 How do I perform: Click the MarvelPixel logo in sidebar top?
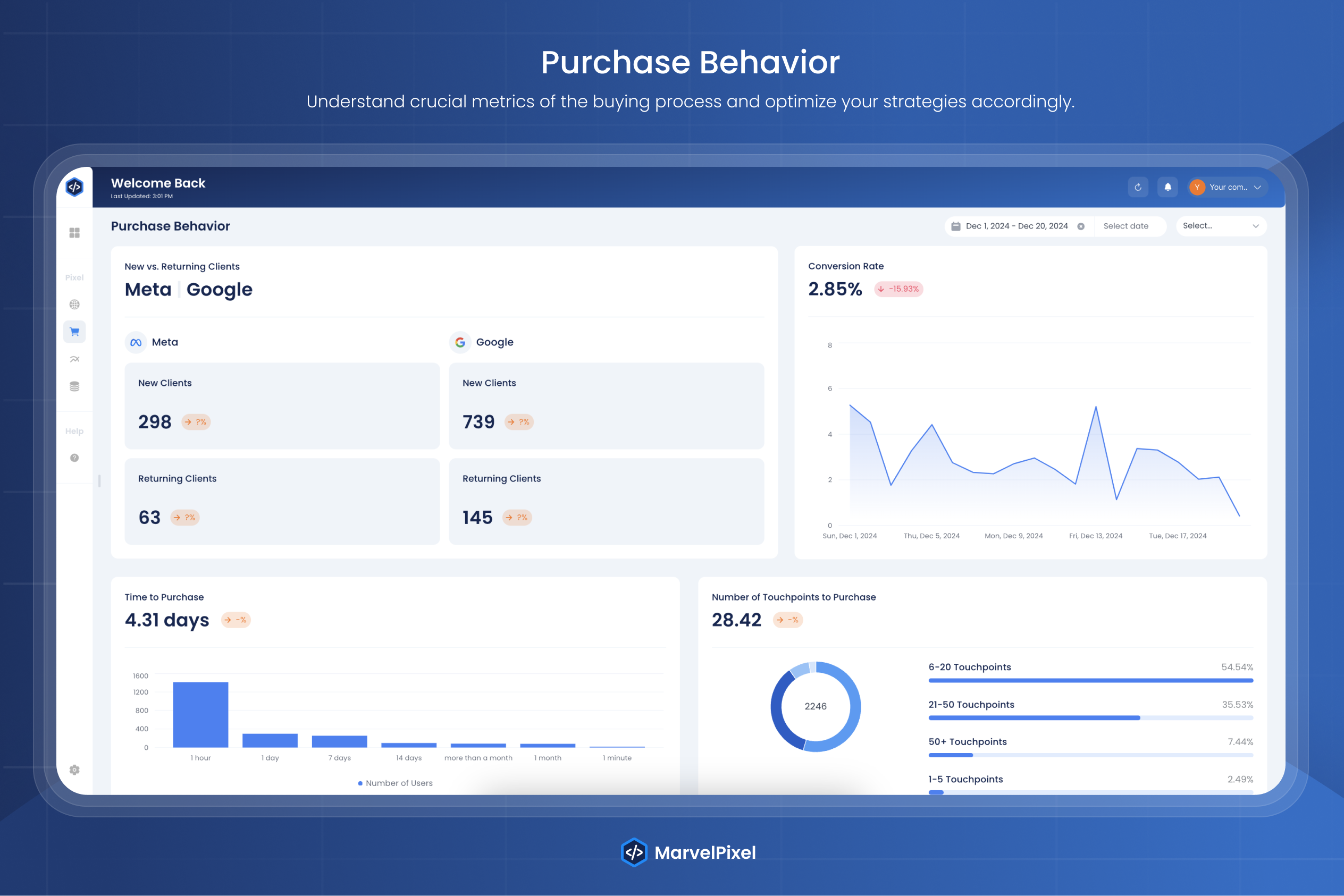(74, 187)
